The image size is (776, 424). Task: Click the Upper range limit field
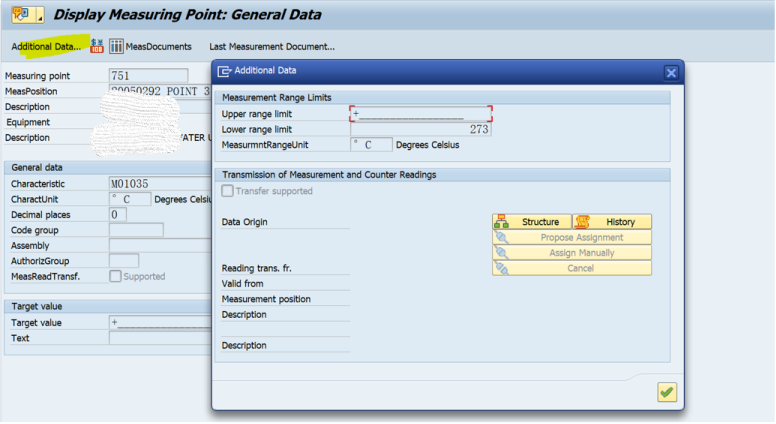coord(421,114)
